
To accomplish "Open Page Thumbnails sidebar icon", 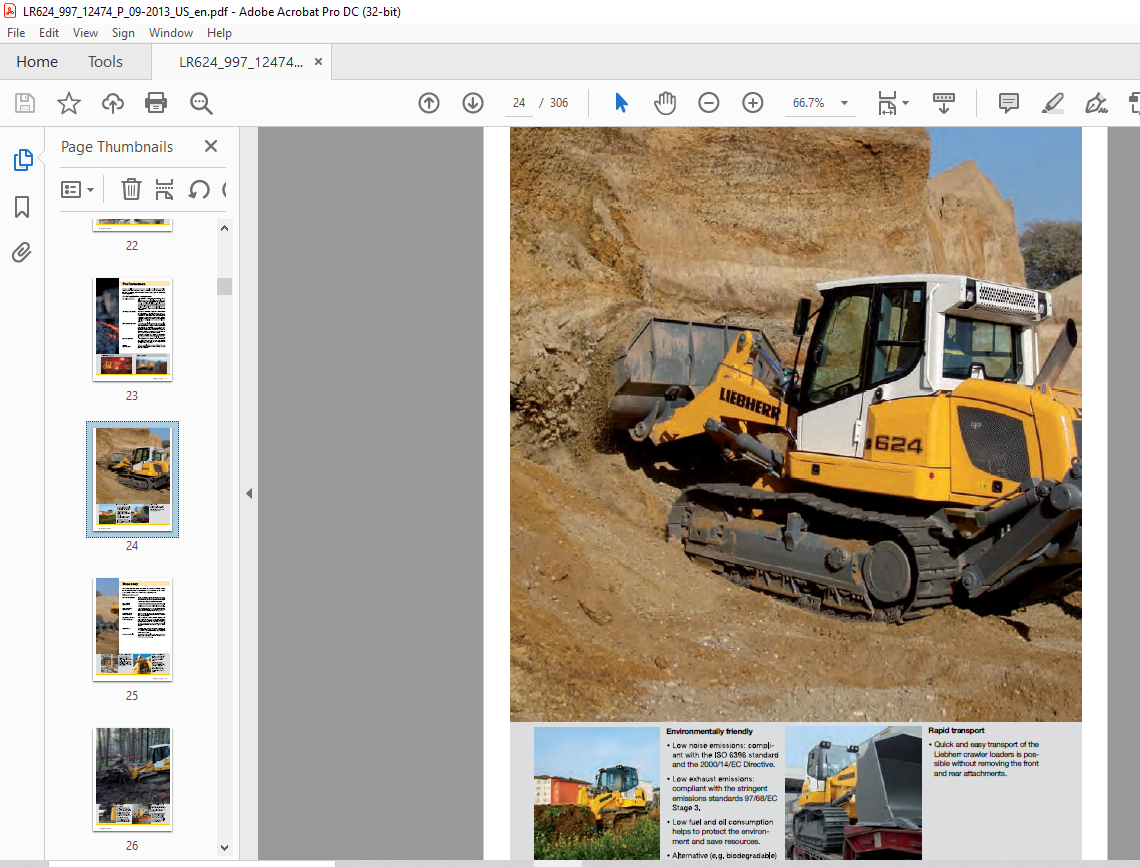I will (23, 160).
